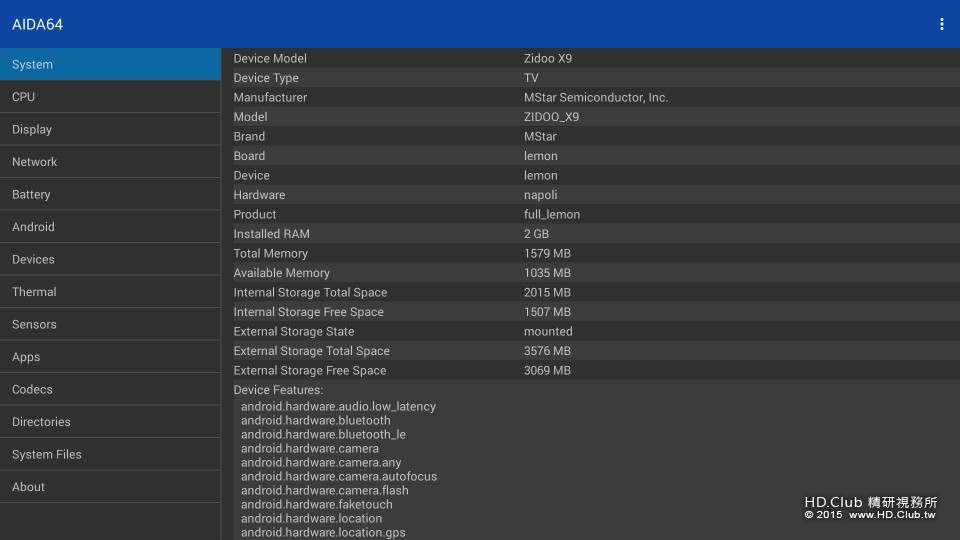
Task: Select External Storage Total Space value 3576 MB
Action: pyautogui.click(x=547, y=351)
